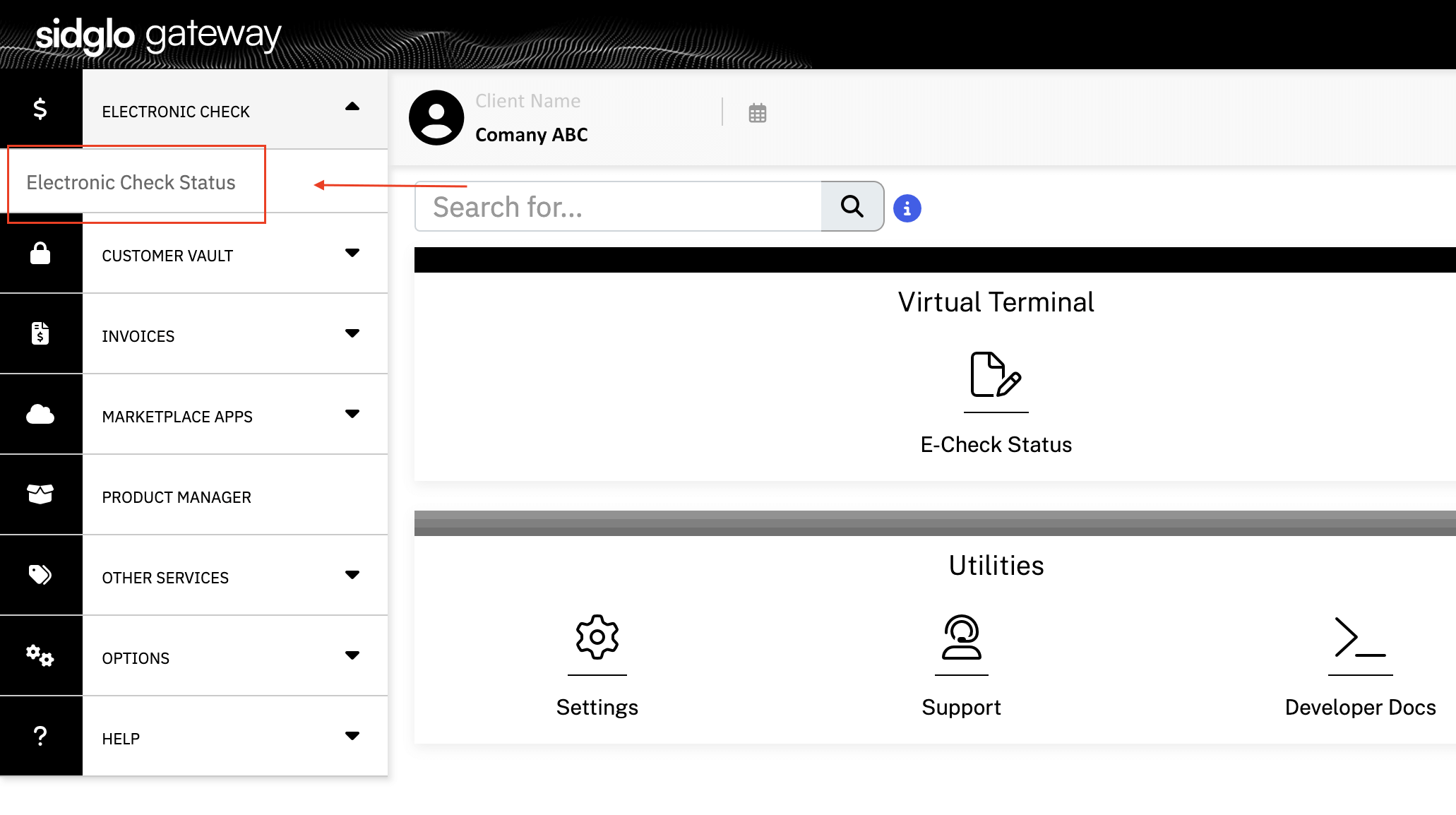Open the E-Check Status link text

click(996, 444)
